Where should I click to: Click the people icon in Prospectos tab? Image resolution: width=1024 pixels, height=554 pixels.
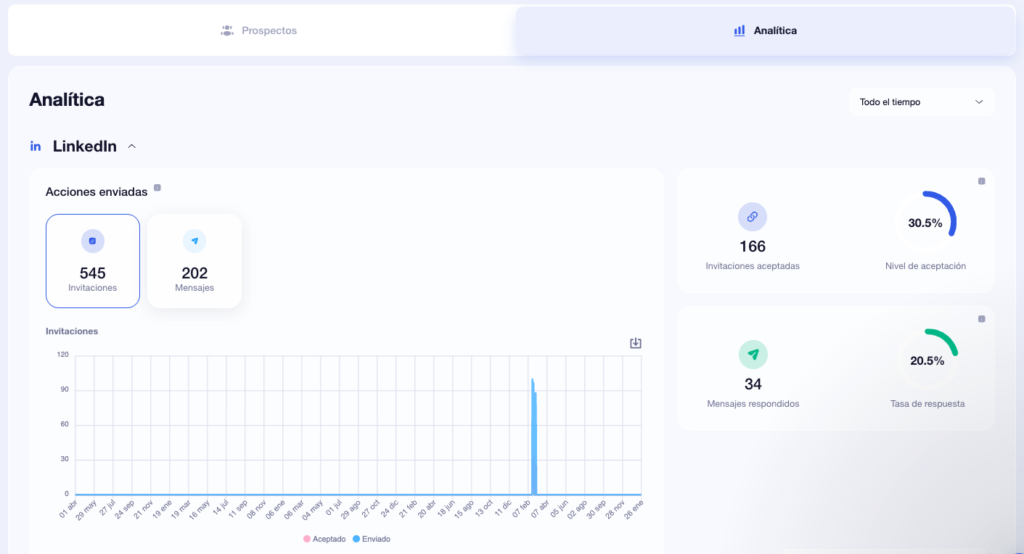pos(227,31)
